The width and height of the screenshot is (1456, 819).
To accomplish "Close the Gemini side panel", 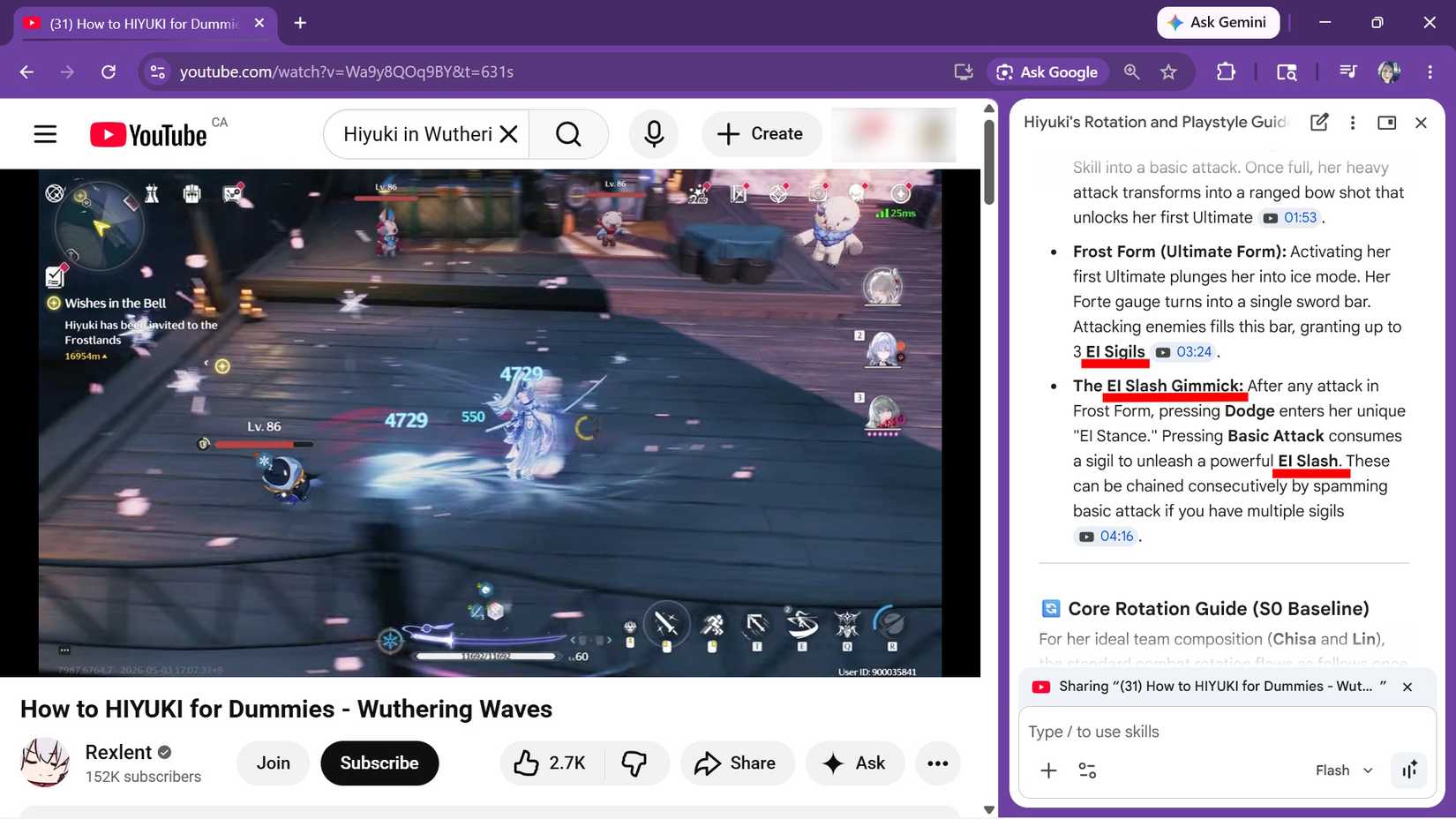I will [1421, 123].
